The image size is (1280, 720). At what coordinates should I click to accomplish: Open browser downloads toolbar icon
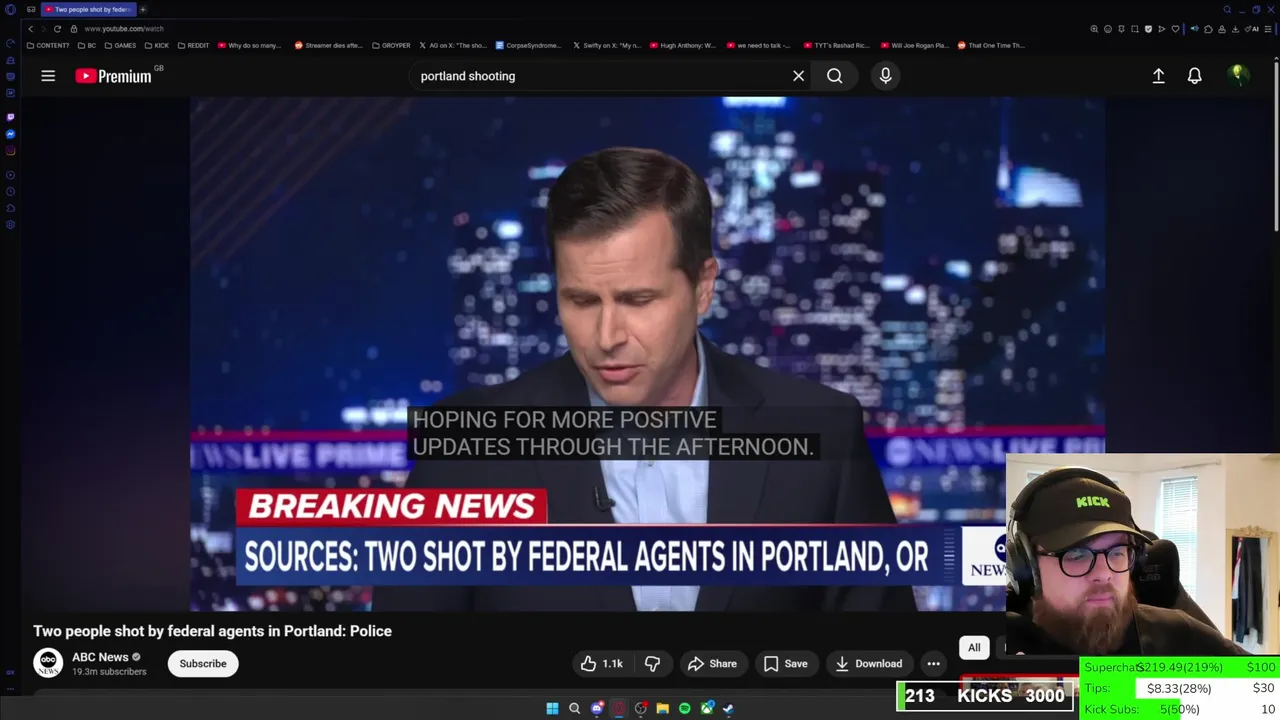(x=1235, y=29)
